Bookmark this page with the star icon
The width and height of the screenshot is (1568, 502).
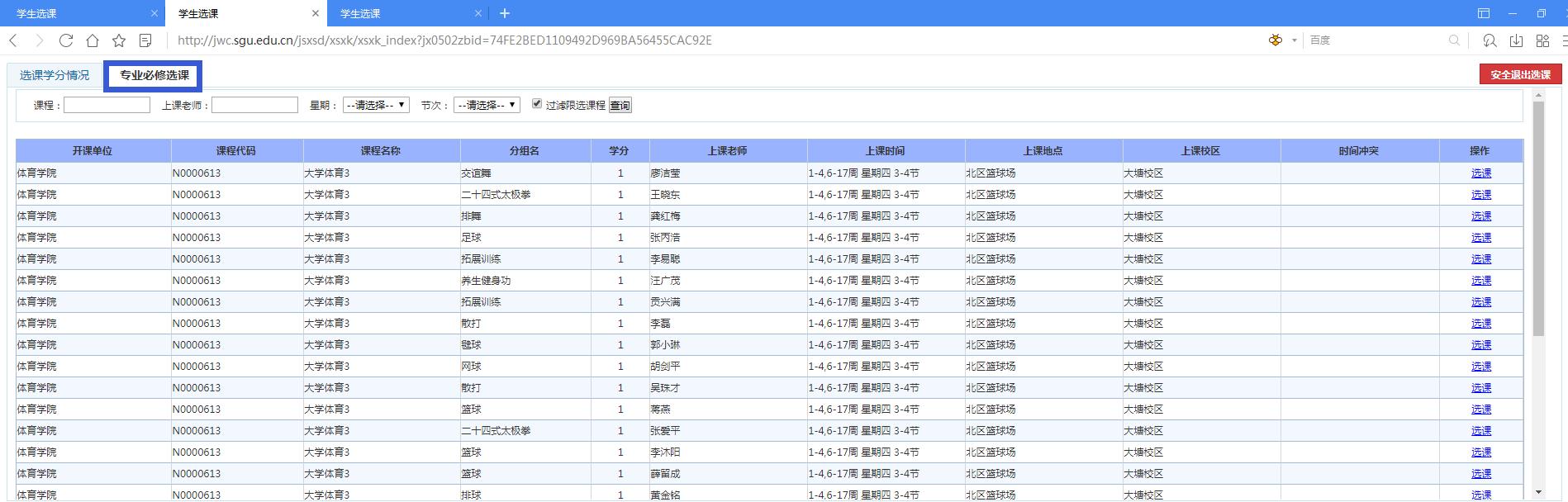point(119,40)
